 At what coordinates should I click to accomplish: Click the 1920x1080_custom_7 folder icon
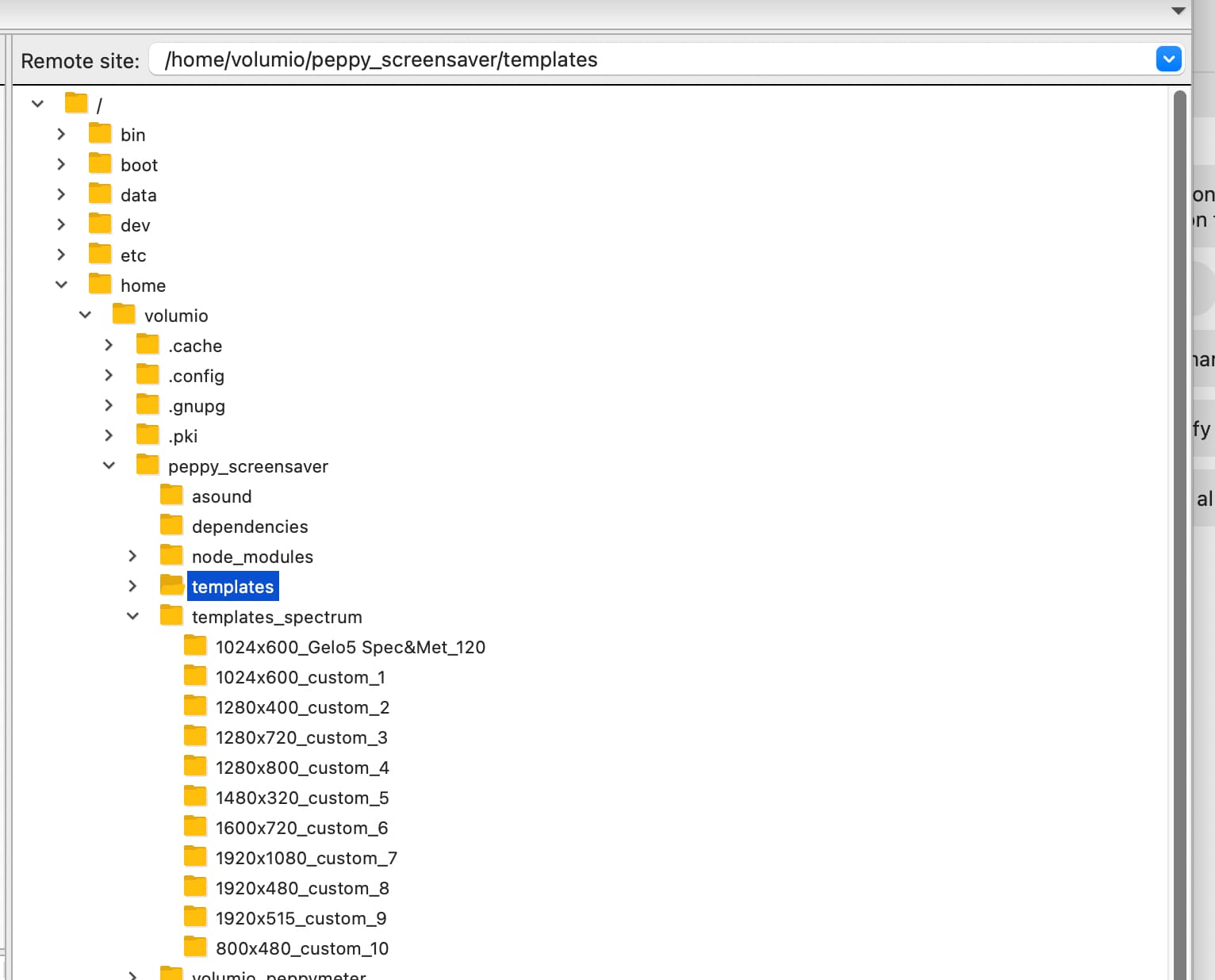[x=195, y=857]
